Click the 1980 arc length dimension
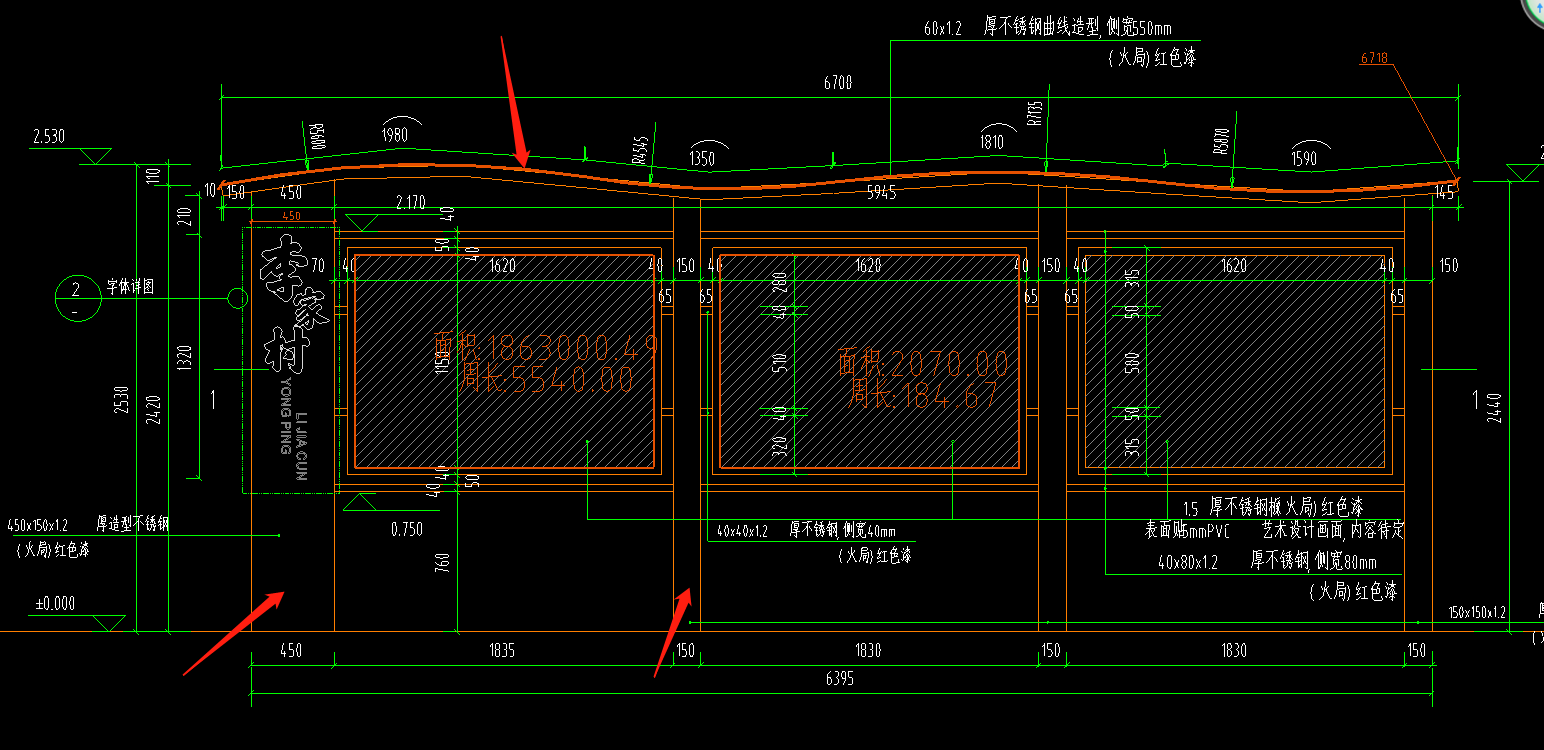Screen dimensions: 1544x750 pos(395,134)
